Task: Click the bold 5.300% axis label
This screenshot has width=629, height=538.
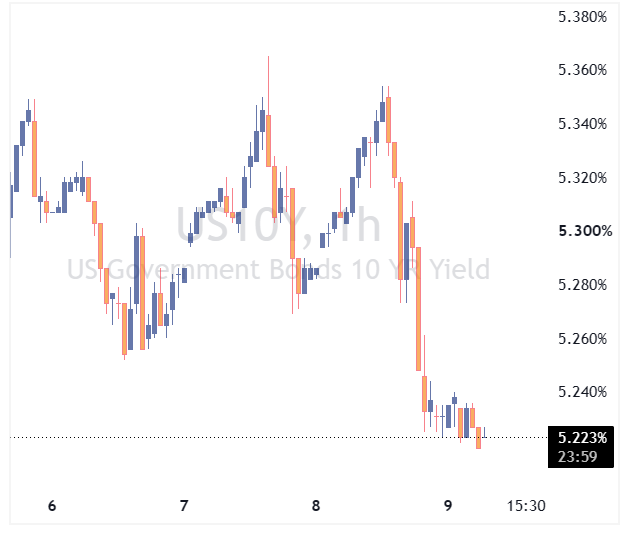Action: point(585,231)
